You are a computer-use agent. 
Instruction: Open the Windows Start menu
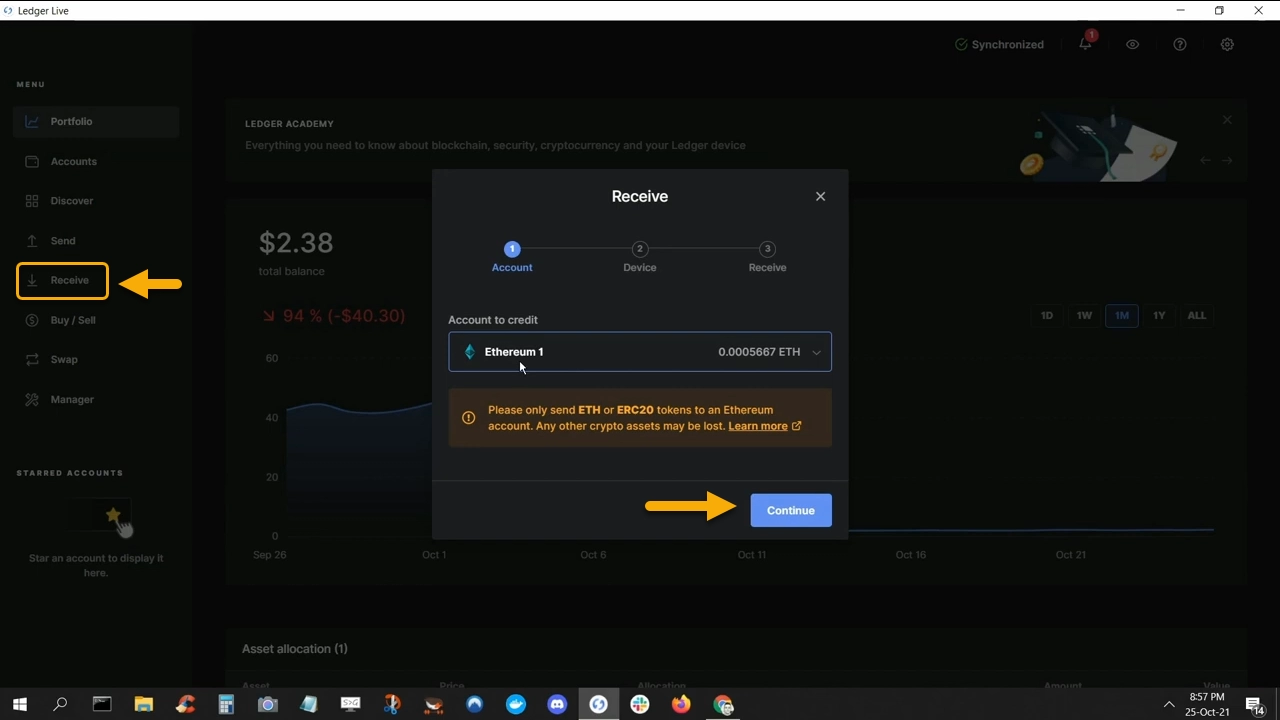click(19, 704)
